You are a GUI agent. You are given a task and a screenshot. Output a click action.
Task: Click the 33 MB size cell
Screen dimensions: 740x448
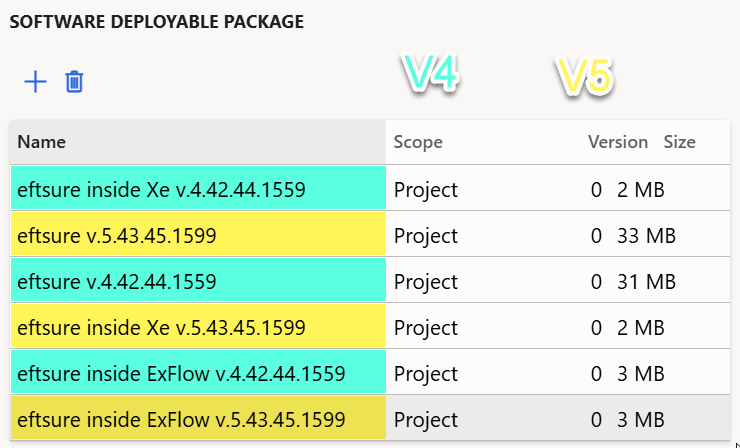tap(647, 236)
